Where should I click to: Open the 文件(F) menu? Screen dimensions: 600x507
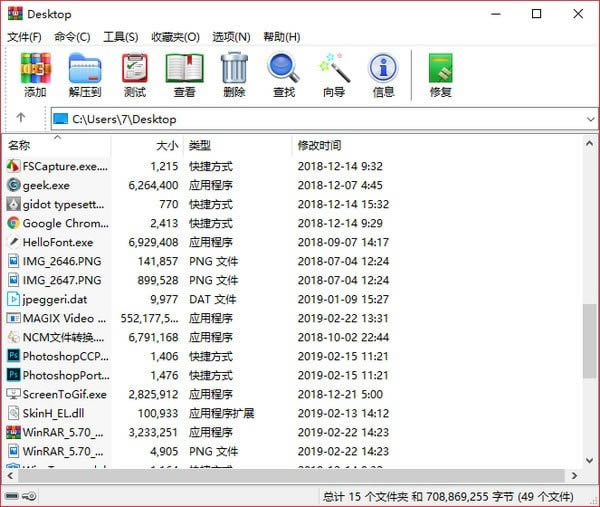27,37
